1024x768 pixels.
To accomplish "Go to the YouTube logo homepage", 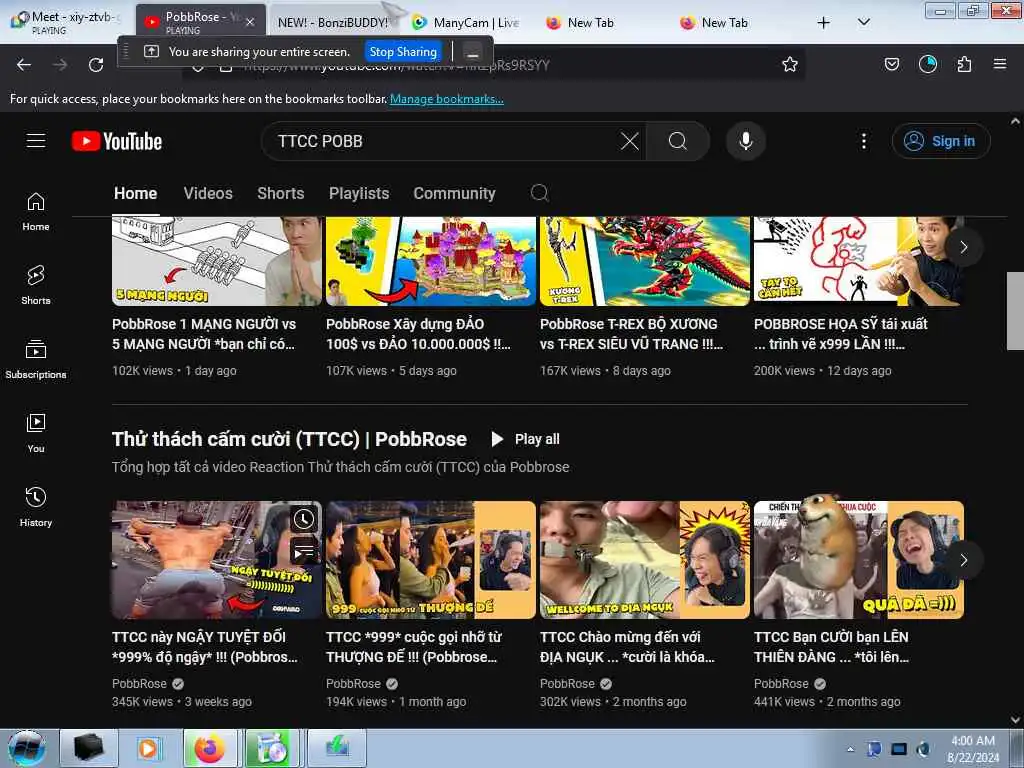I will (x=117, y=141).
